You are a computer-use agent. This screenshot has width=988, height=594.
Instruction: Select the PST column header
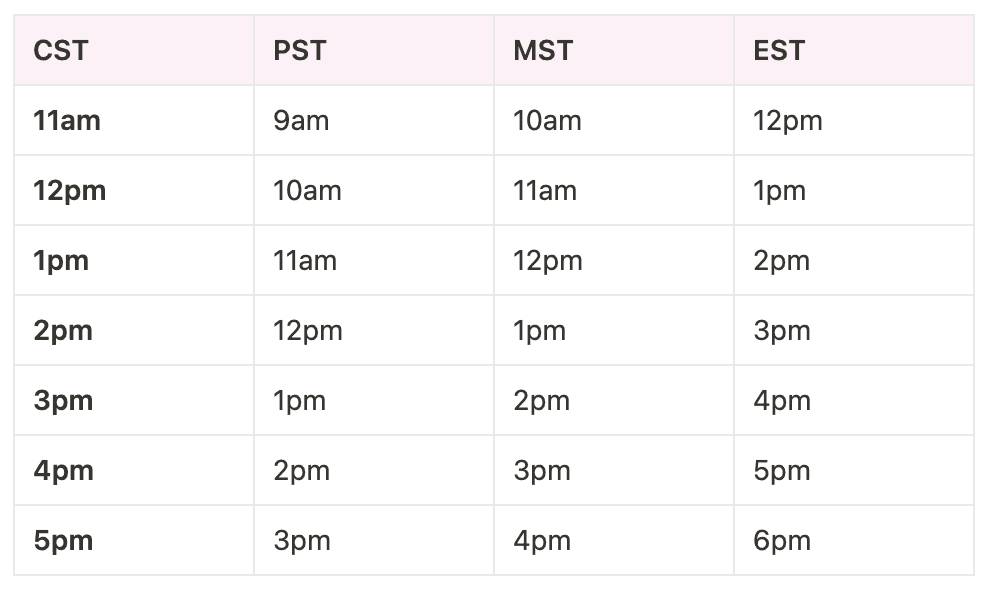[x=300, y=51]
